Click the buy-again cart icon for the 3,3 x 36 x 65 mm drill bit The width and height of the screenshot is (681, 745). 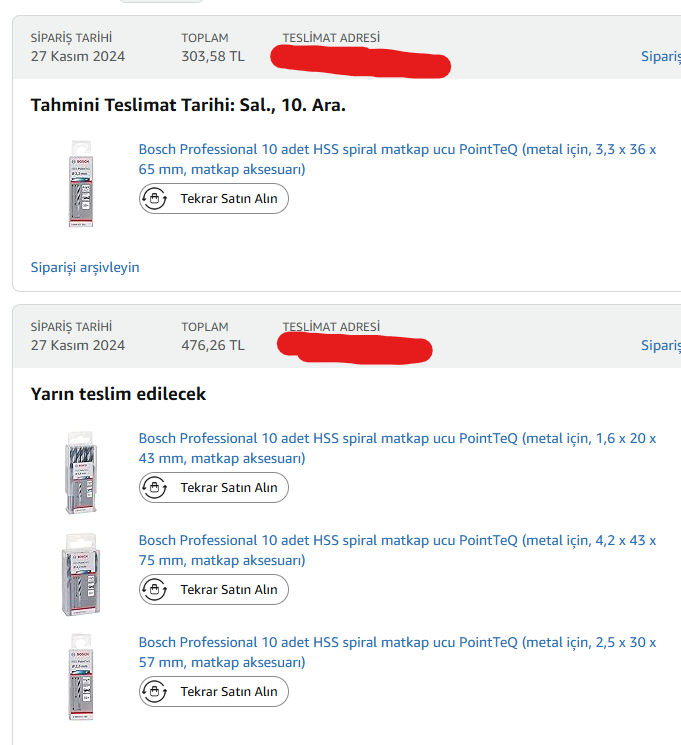coord(154,199)
